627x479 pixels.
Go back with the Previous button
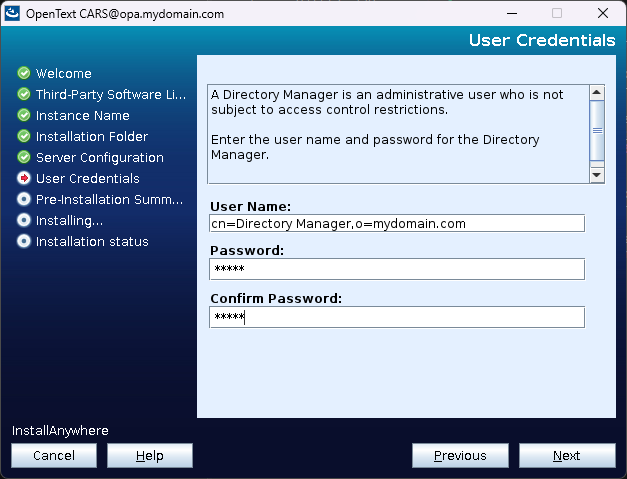click(x=460, y=456)
